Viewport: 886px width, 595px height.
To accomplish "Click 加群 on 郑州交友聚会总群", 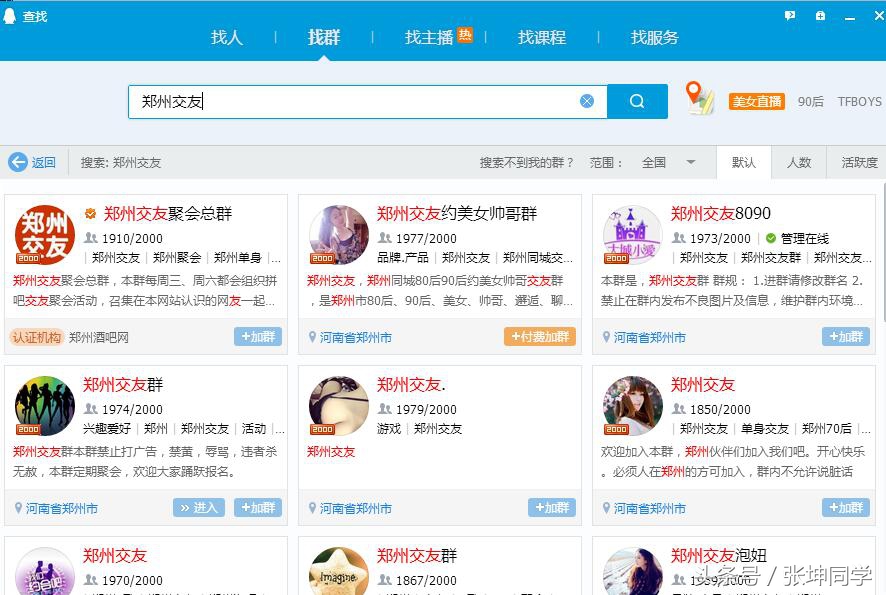I will 257,337.
